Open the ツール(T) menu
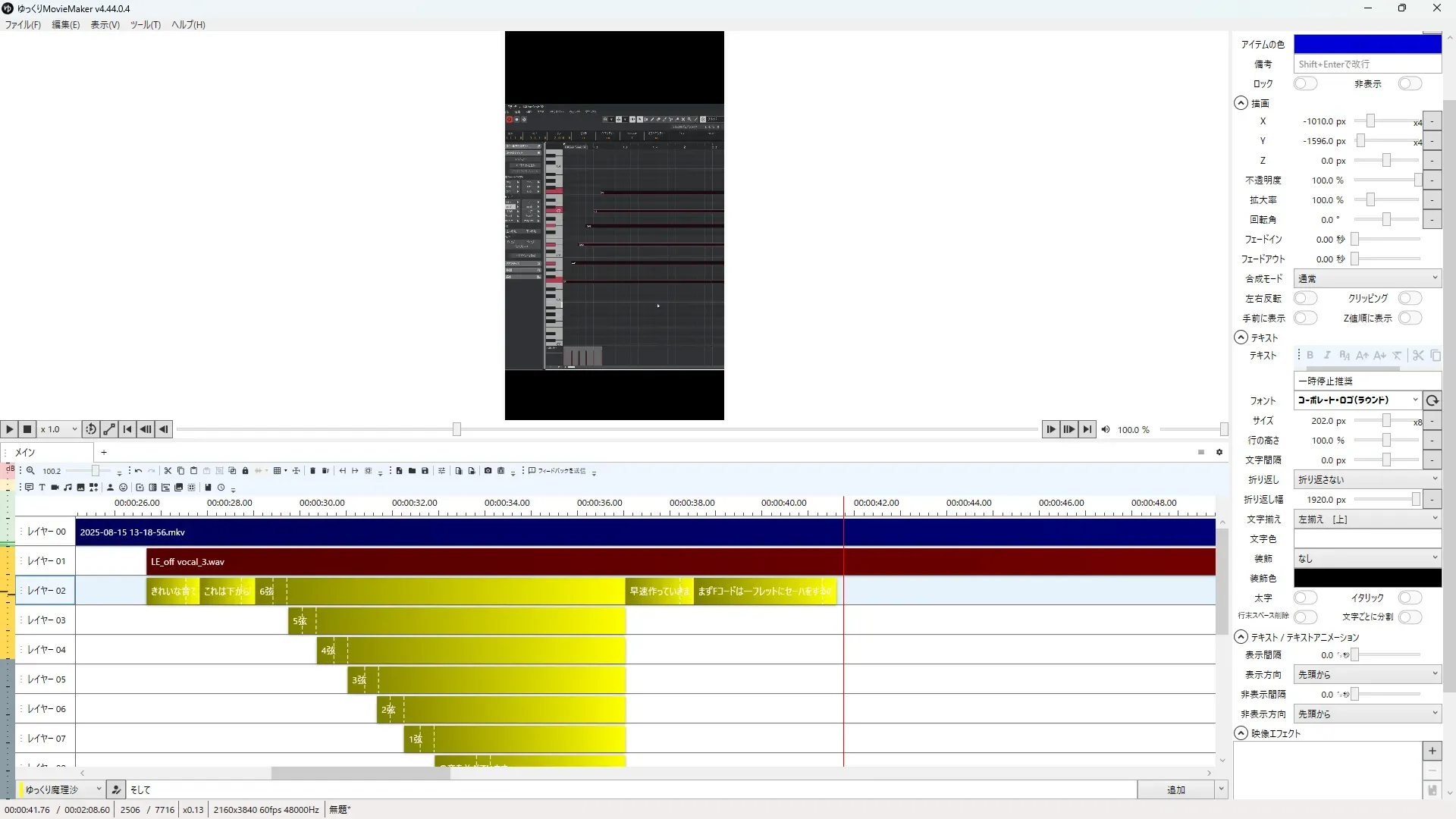This screenshot has width=1456, height=819. (x=145, y=25)
